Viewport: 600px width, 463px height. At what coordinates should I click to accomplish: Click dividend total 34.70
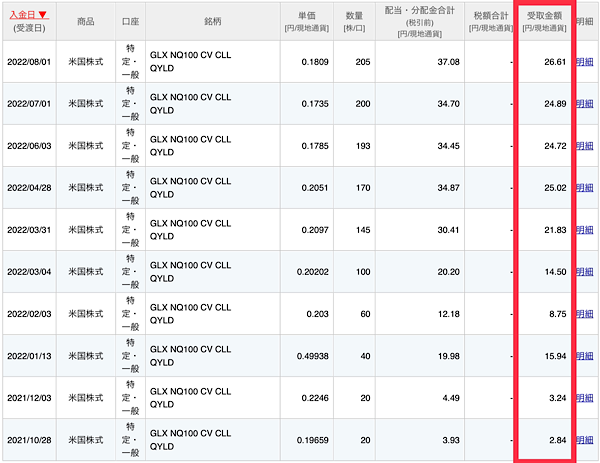tap(448, 104)
